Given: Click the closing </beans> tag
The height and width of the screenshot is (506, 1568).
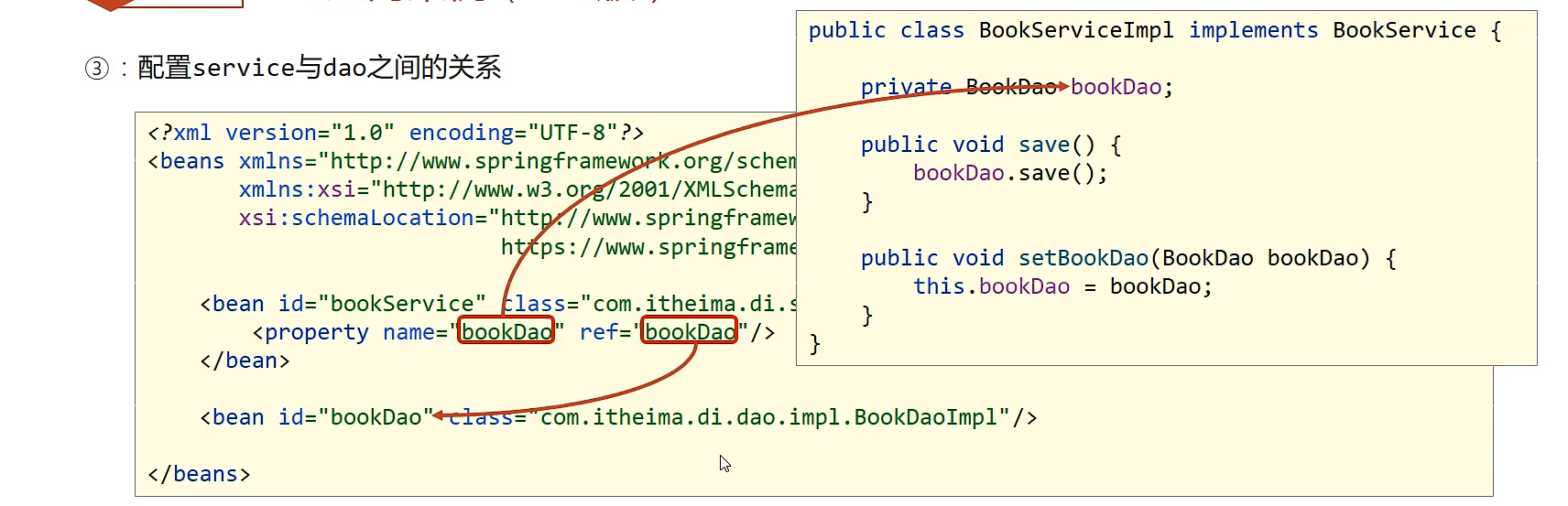Looking at the screenshot, I should click(199, 474).
